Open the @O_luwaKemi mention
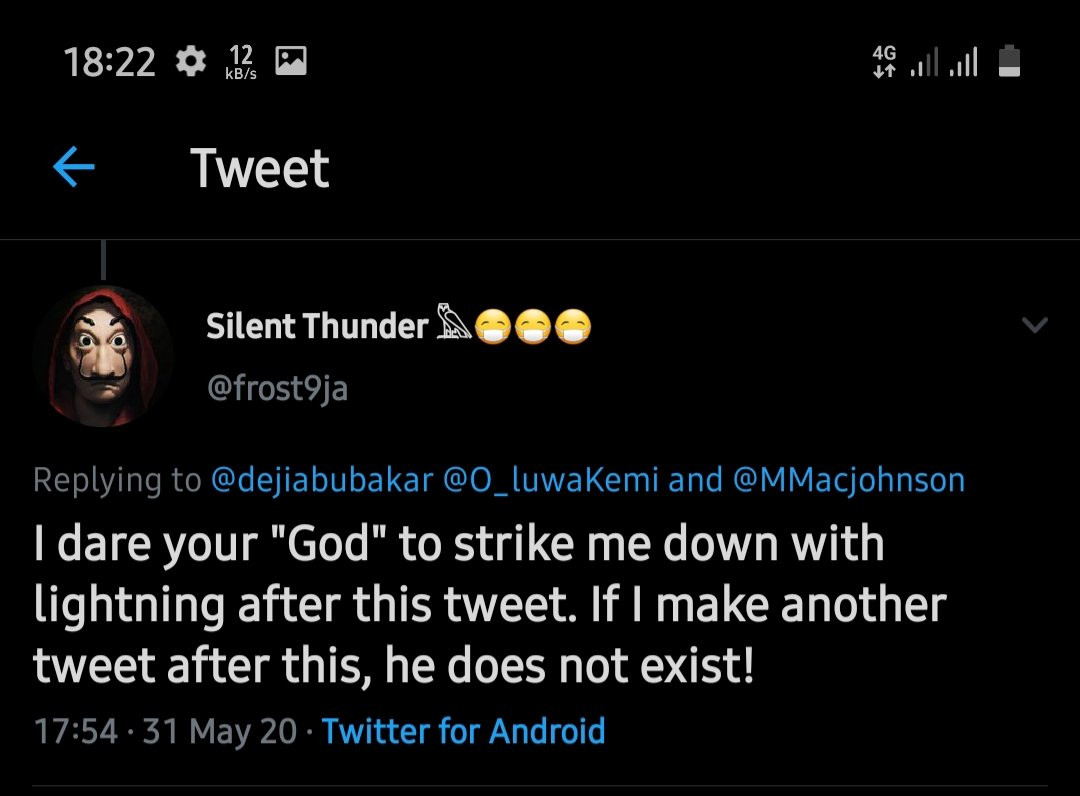1080x796 pixels. tap(550, 480)
